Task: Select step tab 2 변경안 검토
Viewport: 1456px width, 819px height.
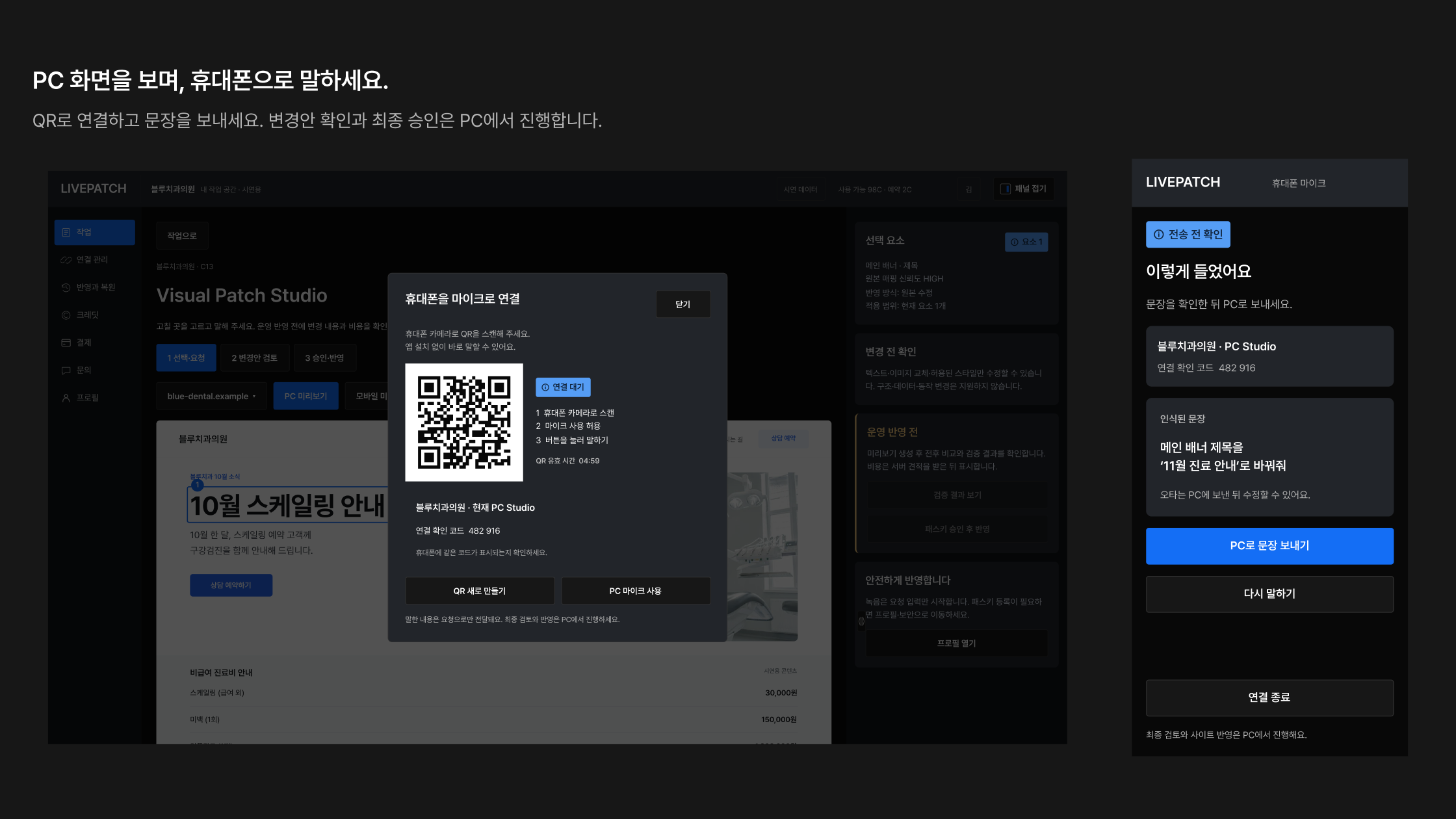Action: coord(254,358)
